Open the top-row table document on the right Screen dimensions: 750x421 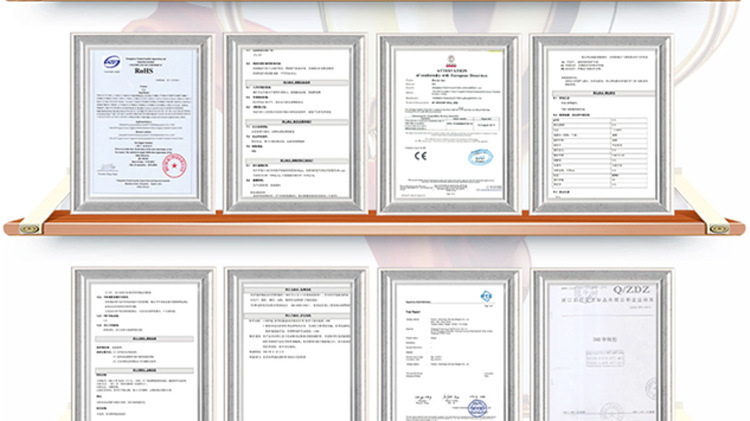tap(602, 123)
